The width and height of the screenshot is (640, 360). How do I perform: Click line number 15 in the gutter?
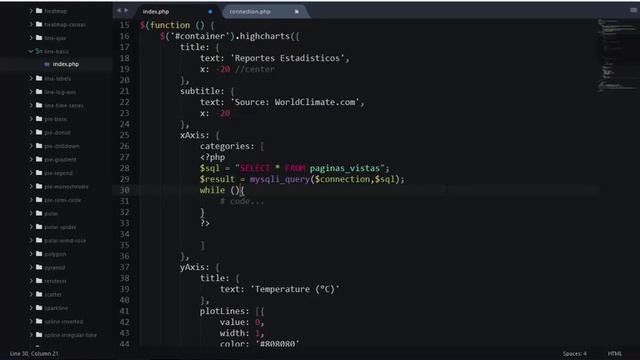point(124,25)
